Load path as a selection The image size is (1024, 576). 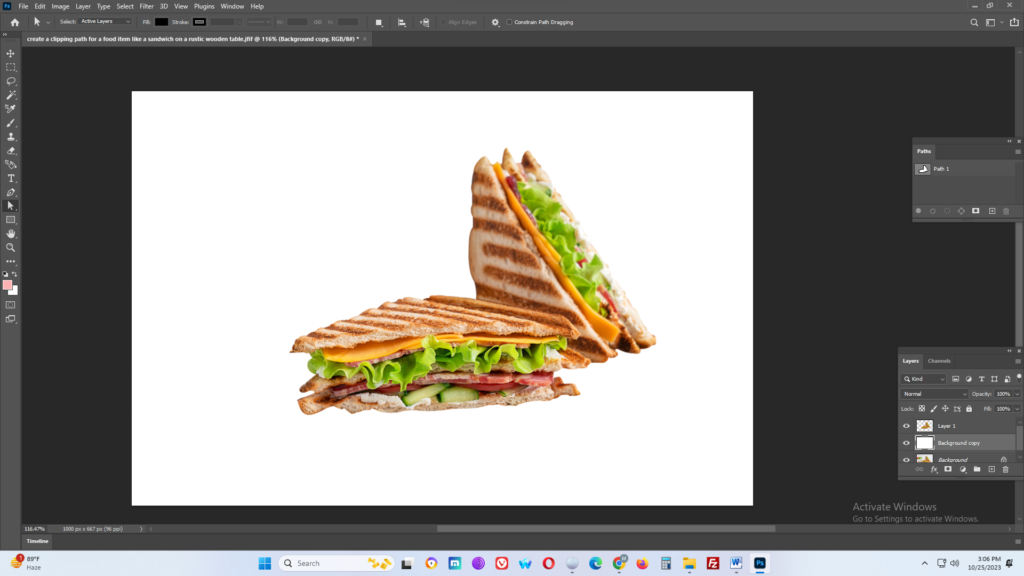tap(947, 211)
